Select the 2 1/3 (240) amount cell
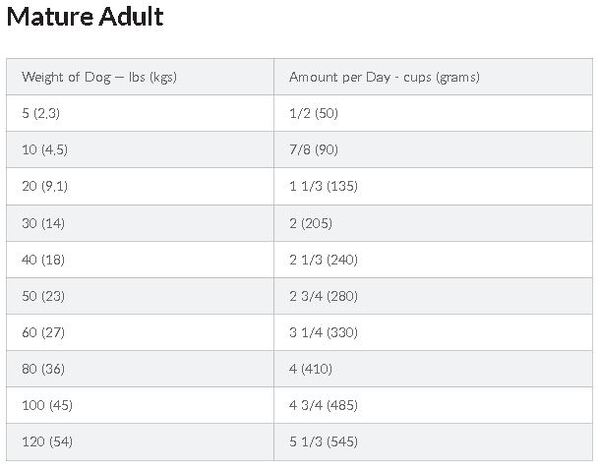The width and height of the screenshot is (600, 469). coord(323,259)
